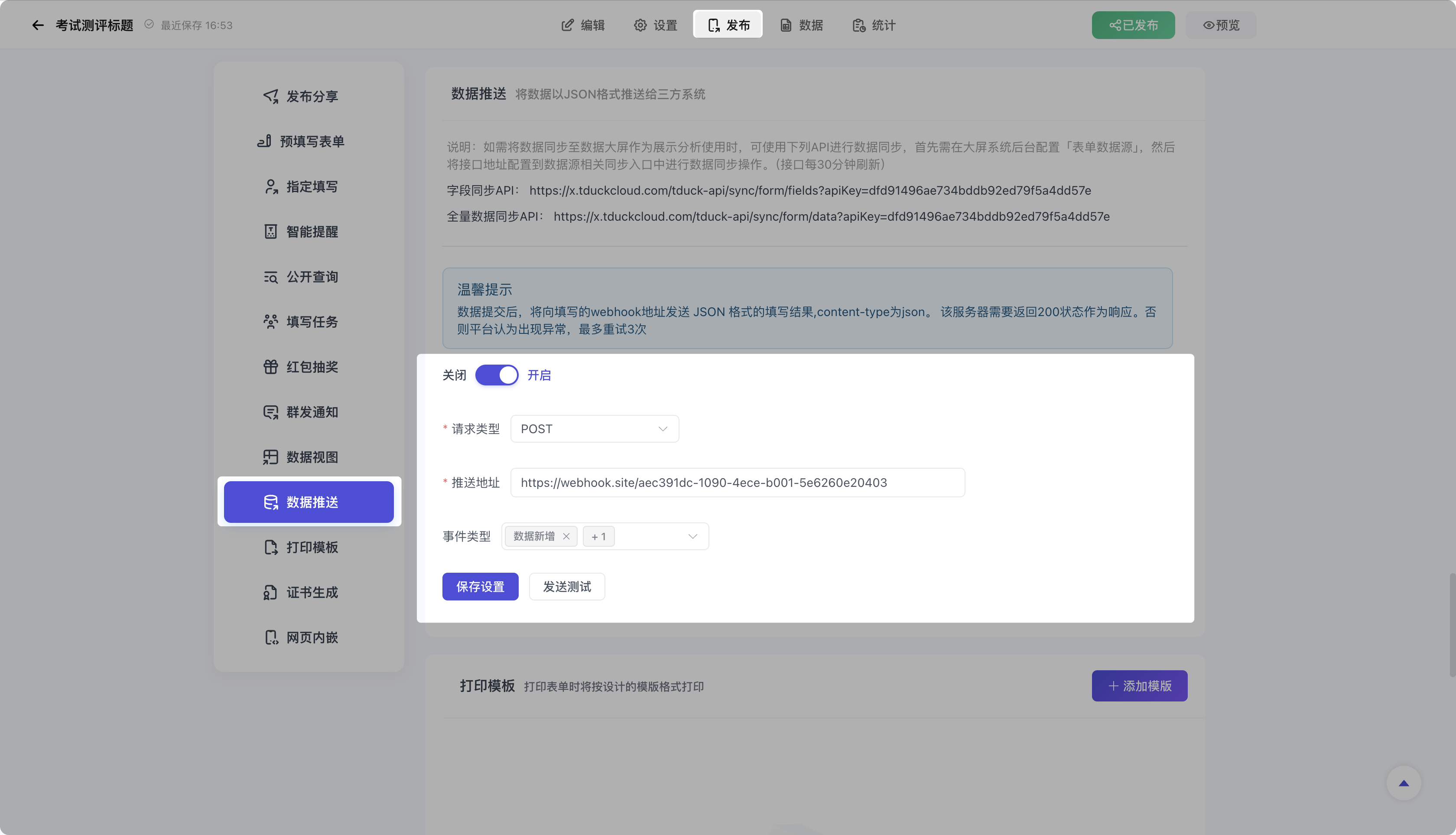Click the page vertical scrollbar
Image resolution: width=1456 pixels, height=835 pixels.
tap(1452, 625)
